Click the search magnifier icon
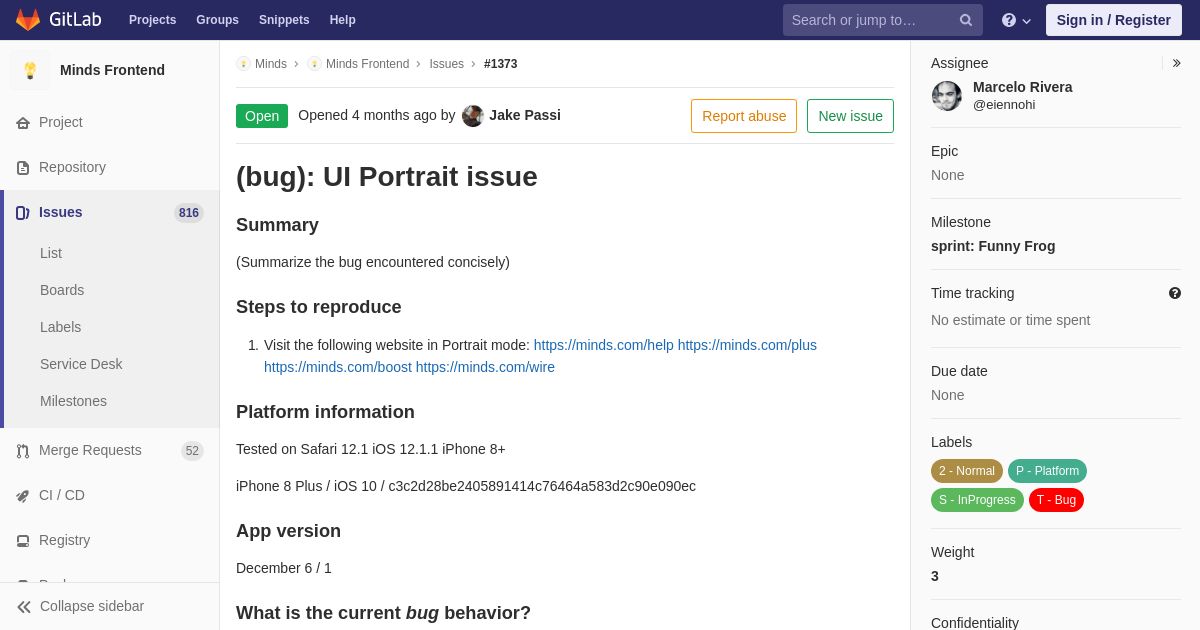 (x=966, y=20)
